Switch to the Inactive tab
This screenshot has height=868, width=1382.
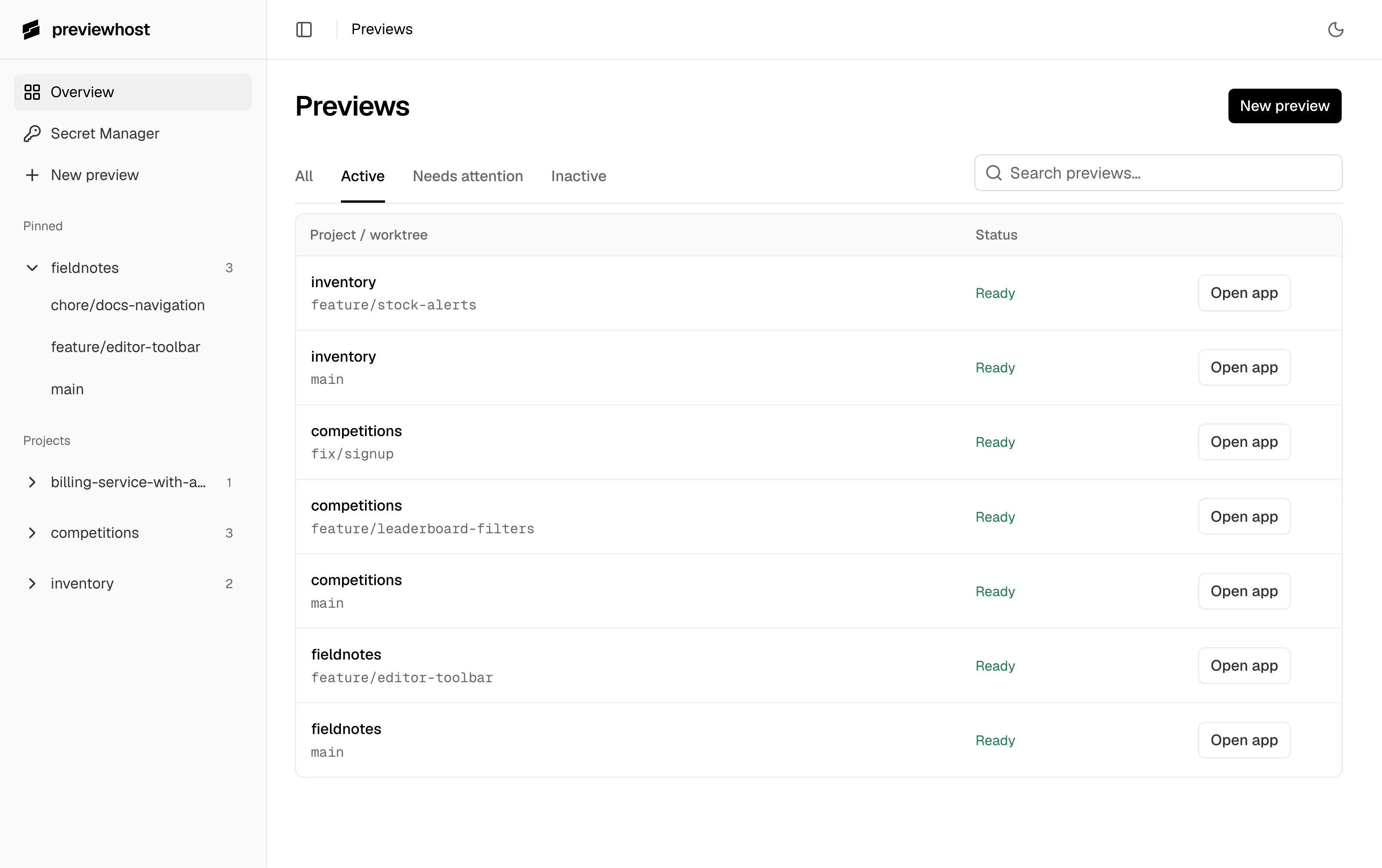click(579, 176)
